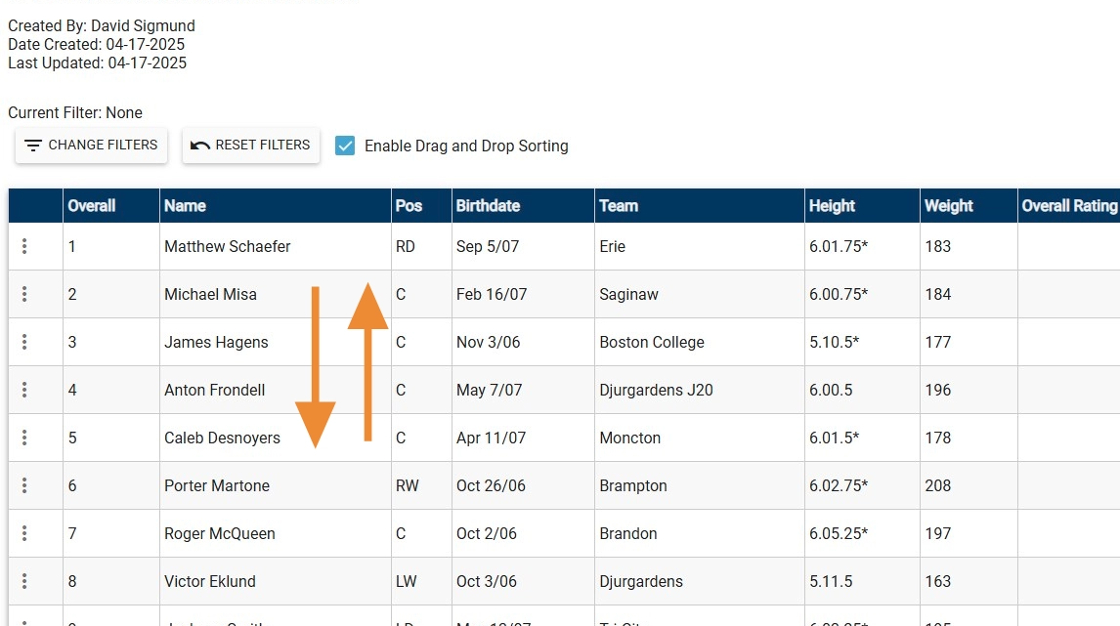Click the Team column header
The height and width of the screenshot is (626, 1120).
618,206
